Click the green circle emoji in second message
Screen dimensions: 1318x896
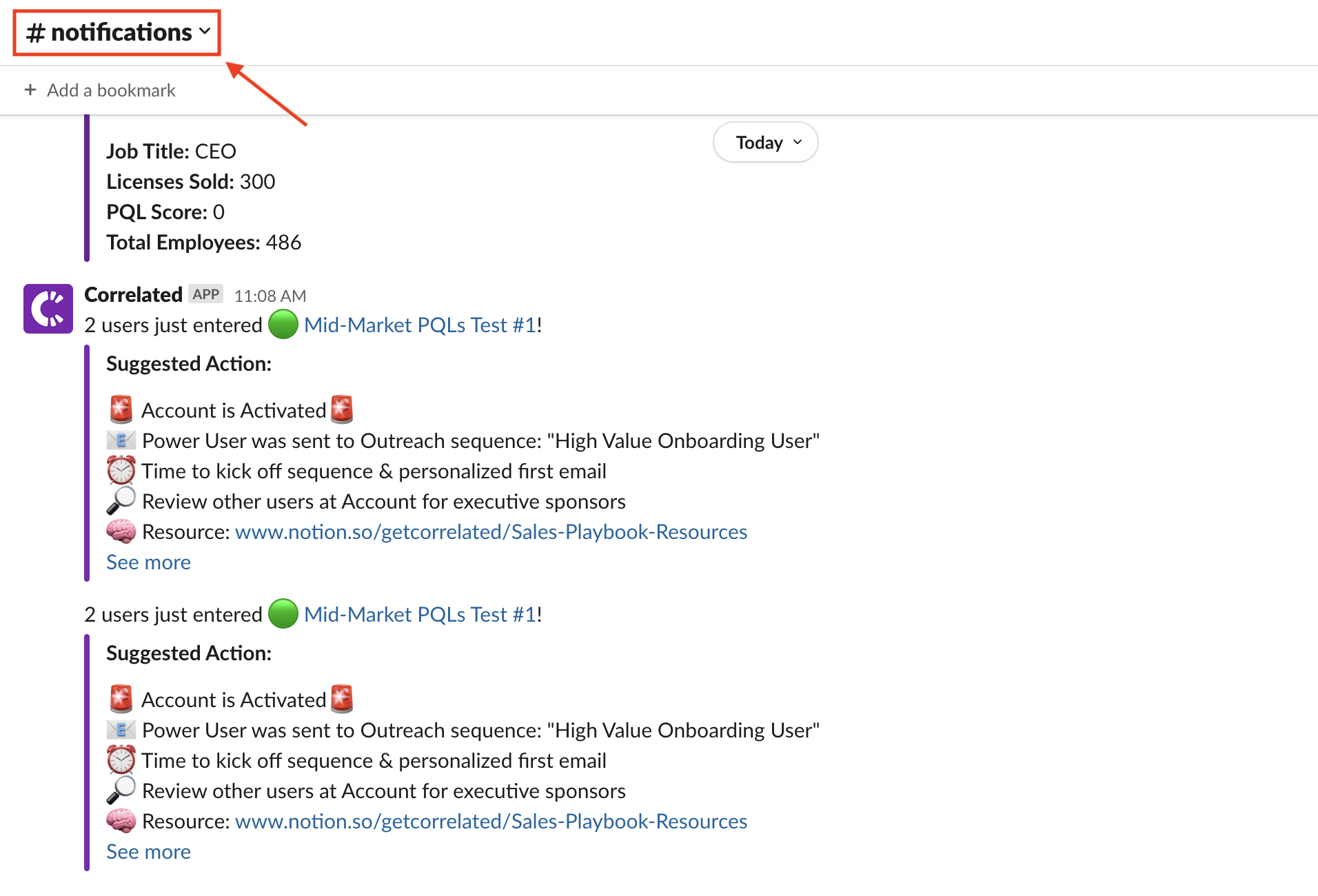point(283,613)
